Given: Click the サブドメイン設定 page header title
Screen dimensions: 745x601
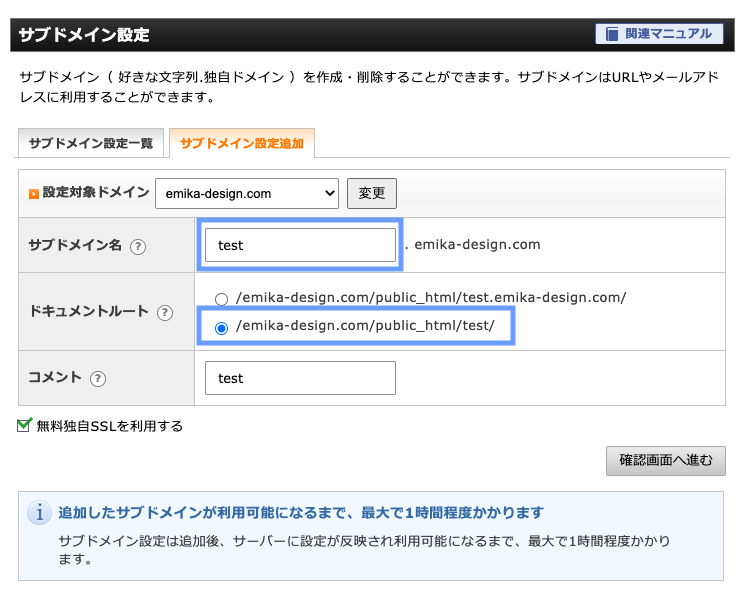Looking at the screenshot, I should pos(84,35).
